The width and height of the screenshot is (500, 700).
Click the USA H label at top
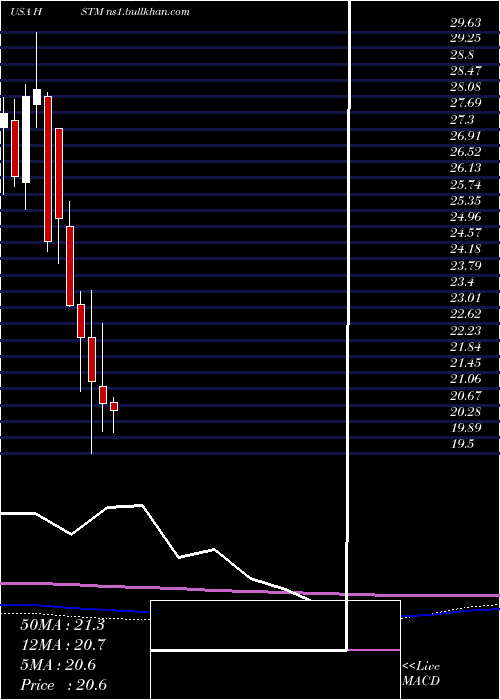pos(26,12)
